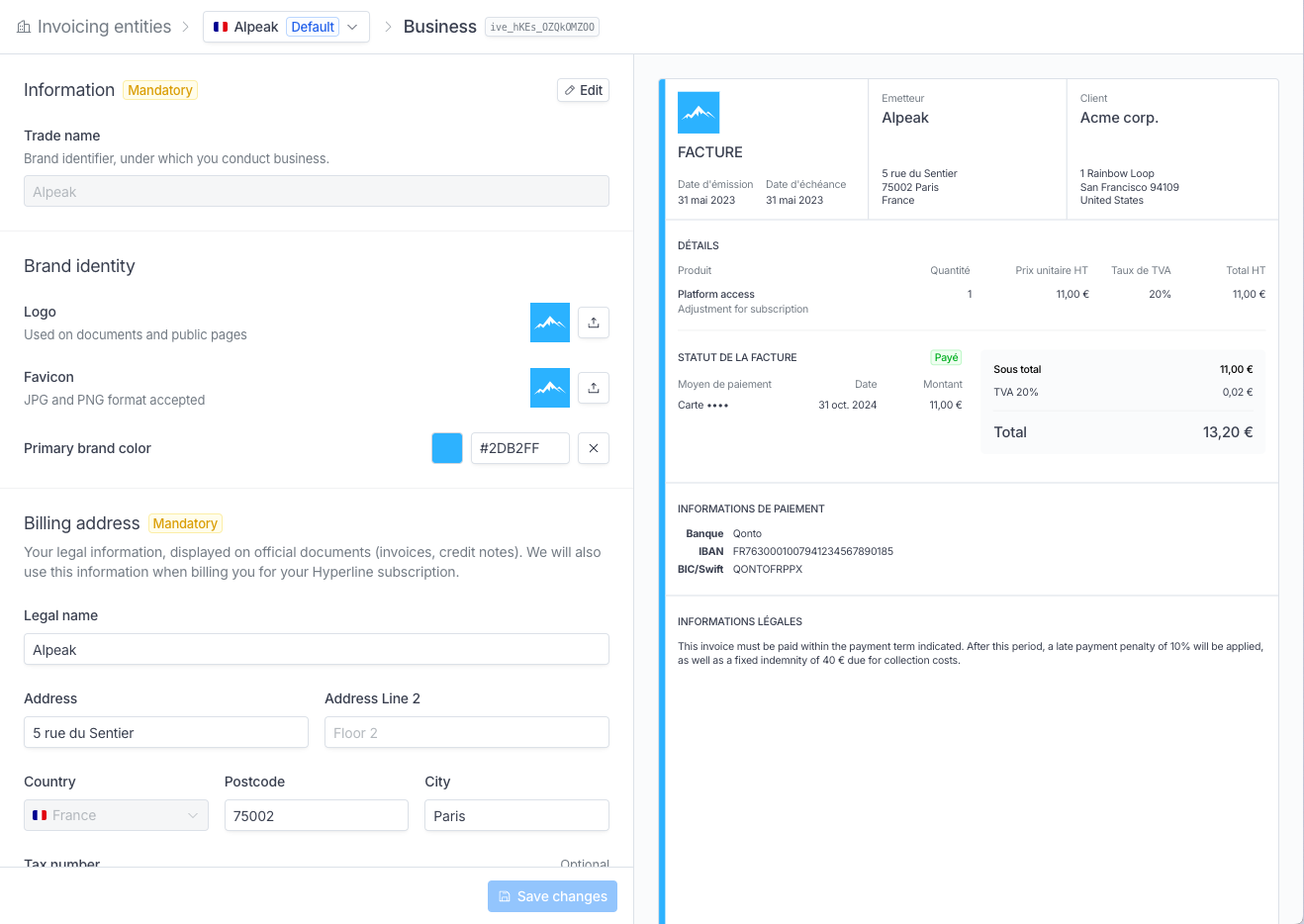Click TVA 20% line in totals
The width and height of the screenshot is (1304, 924).
(1123, 392)
